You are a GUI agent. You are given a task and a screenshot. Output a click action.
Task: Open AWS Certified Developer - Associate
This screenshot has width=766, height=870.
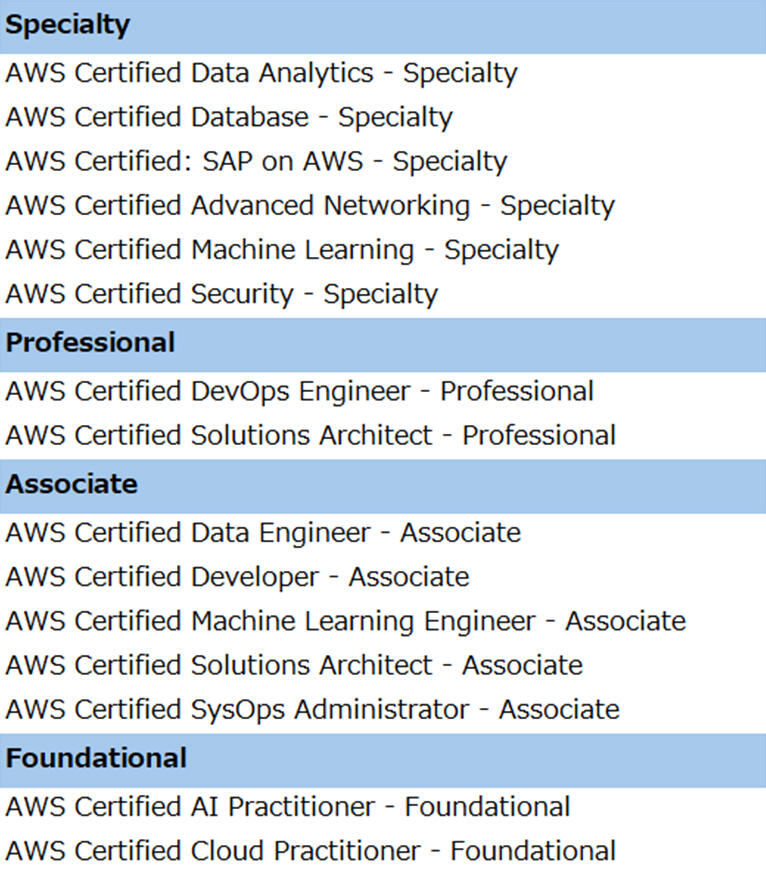click(x=237, y=577)
